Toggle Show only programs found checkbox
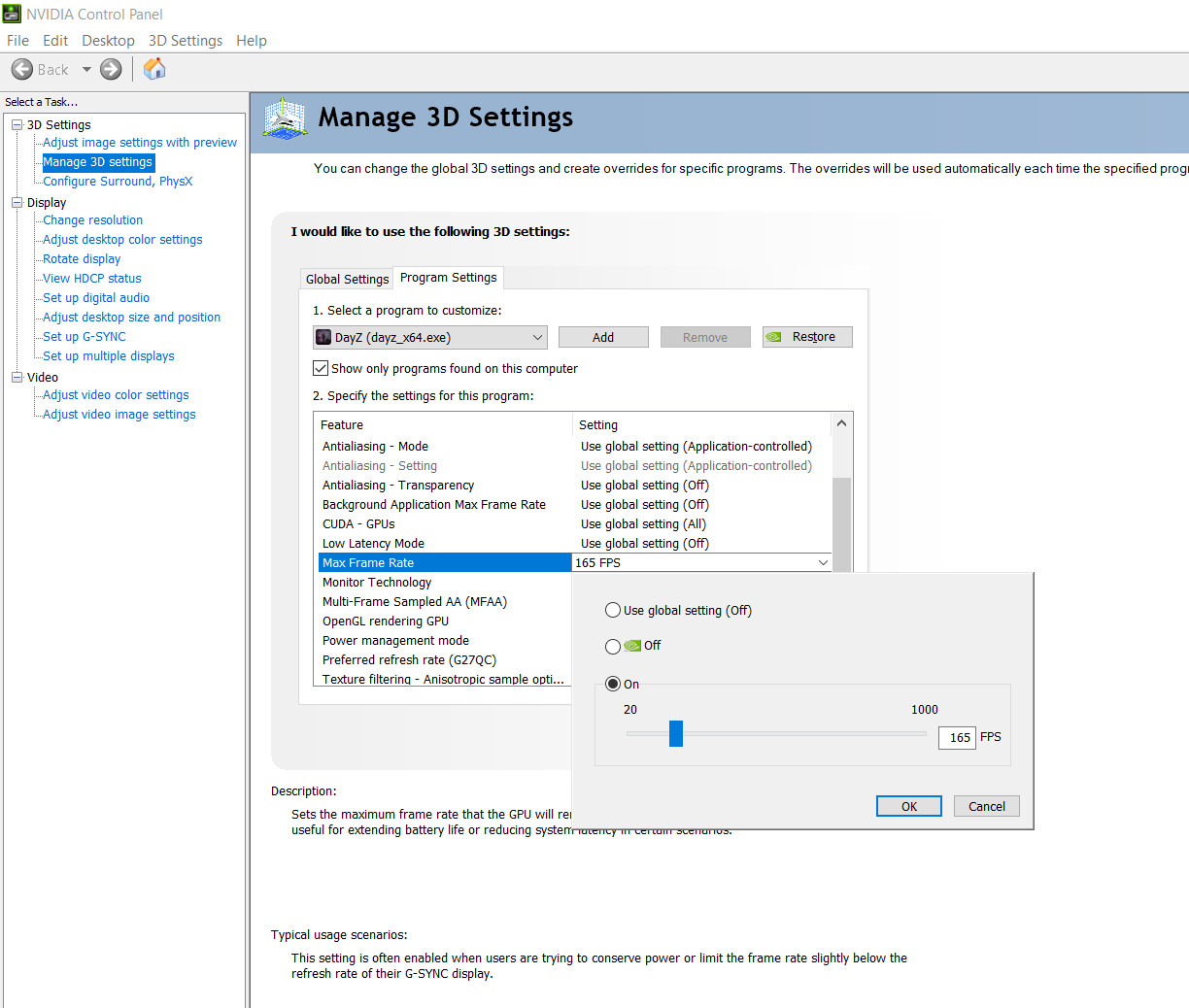1189x1008 pixels. pos(321,368)
